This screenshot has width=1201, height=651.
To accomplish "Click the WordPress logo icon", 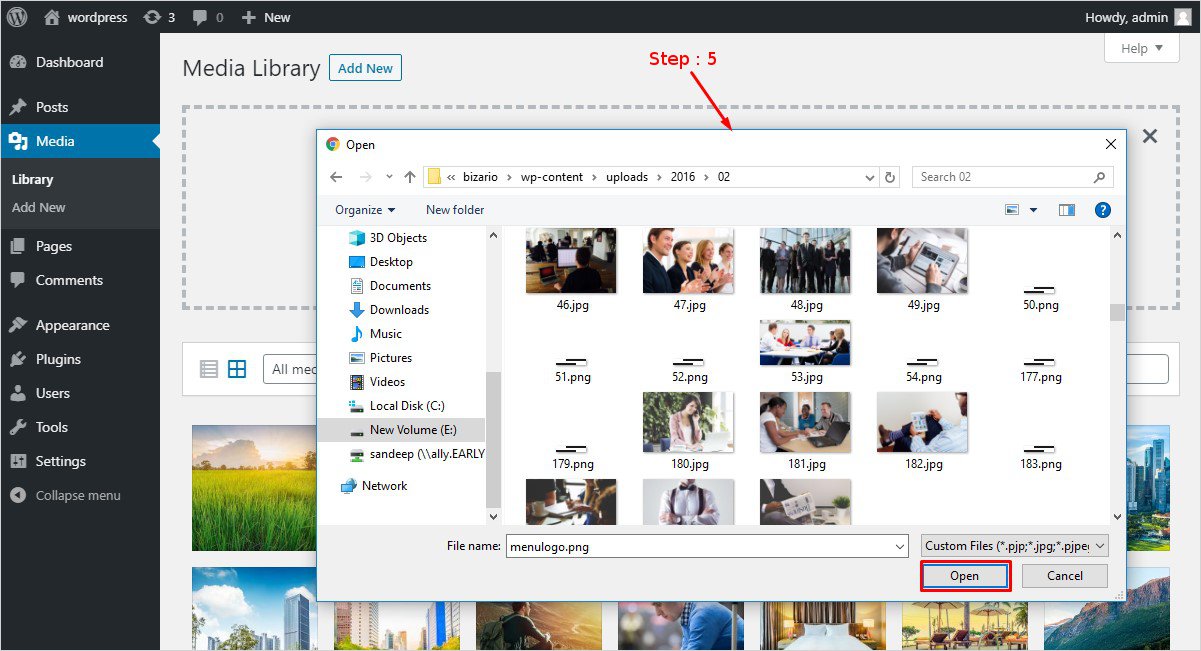I will coord(17,17).
